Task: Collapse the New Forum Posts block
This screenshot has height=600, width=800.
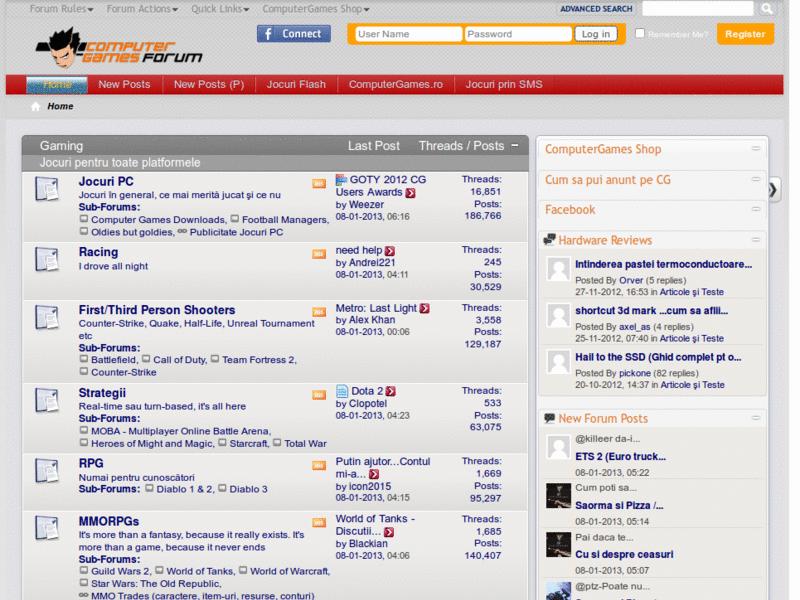Action: point(756,418)
